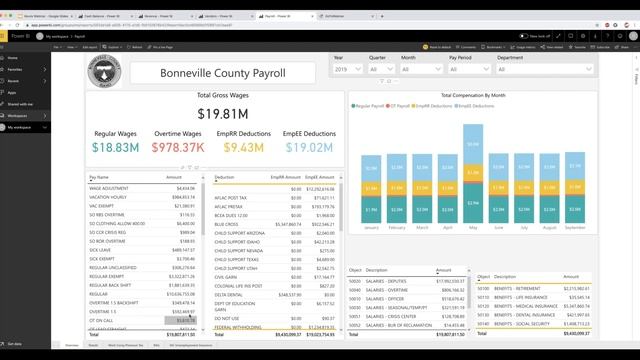Switch to the Payroll browser tab
This screenshot has height=360, width=640.
pos(285,16)
